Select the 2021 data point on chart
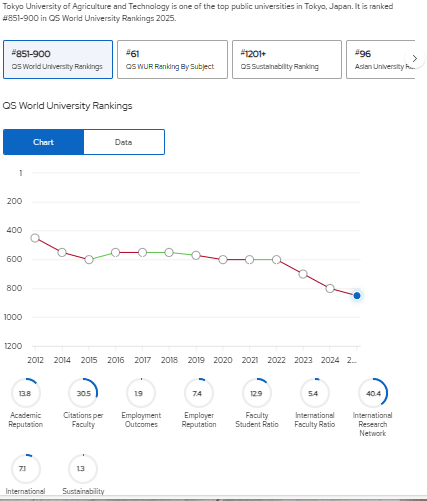The height and width of the screenshot is (501, 427). pyautogui.click(x=249, y=260)
